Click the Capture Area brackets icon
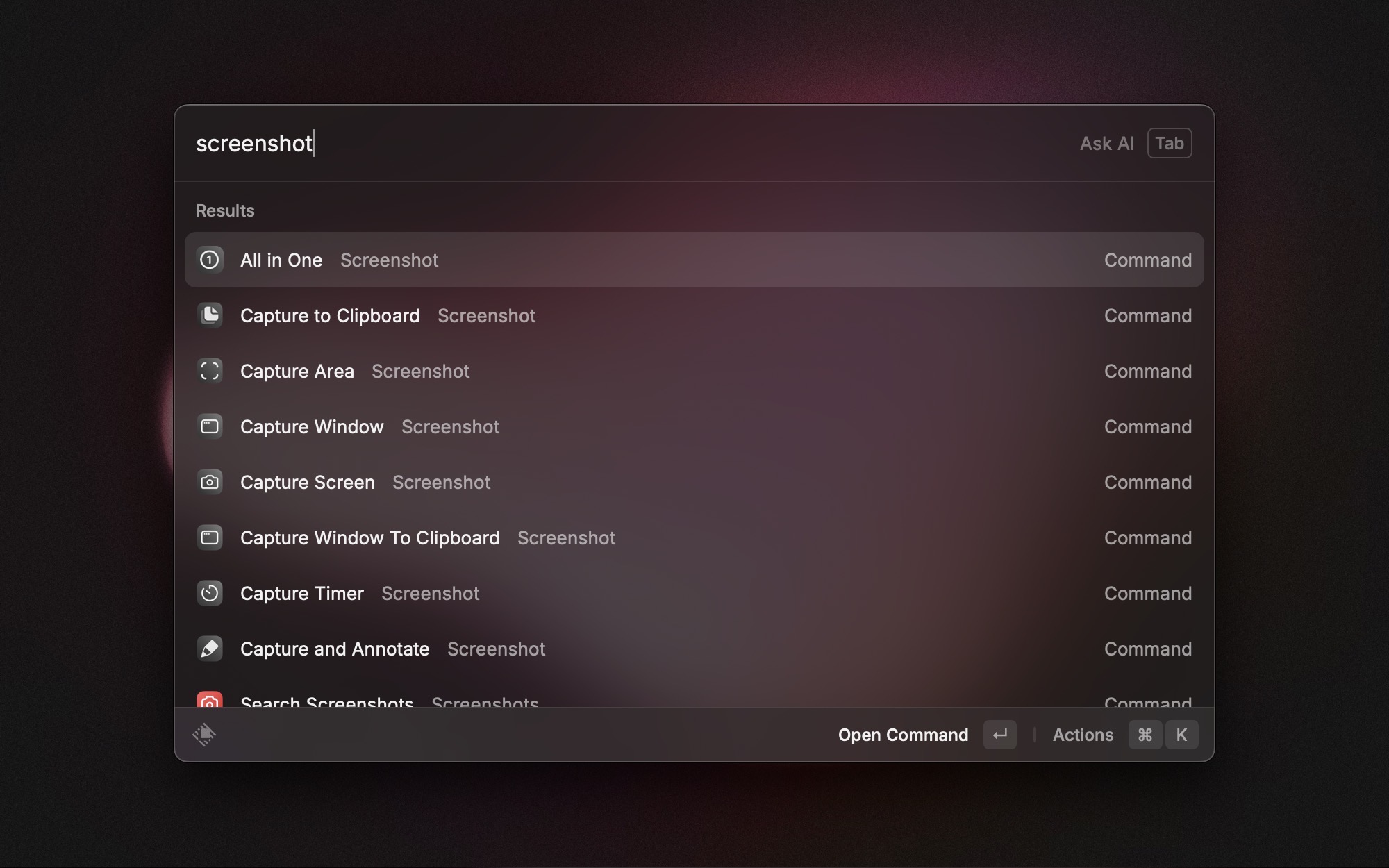Screen dimensions: 1389x868 [210, 371]
